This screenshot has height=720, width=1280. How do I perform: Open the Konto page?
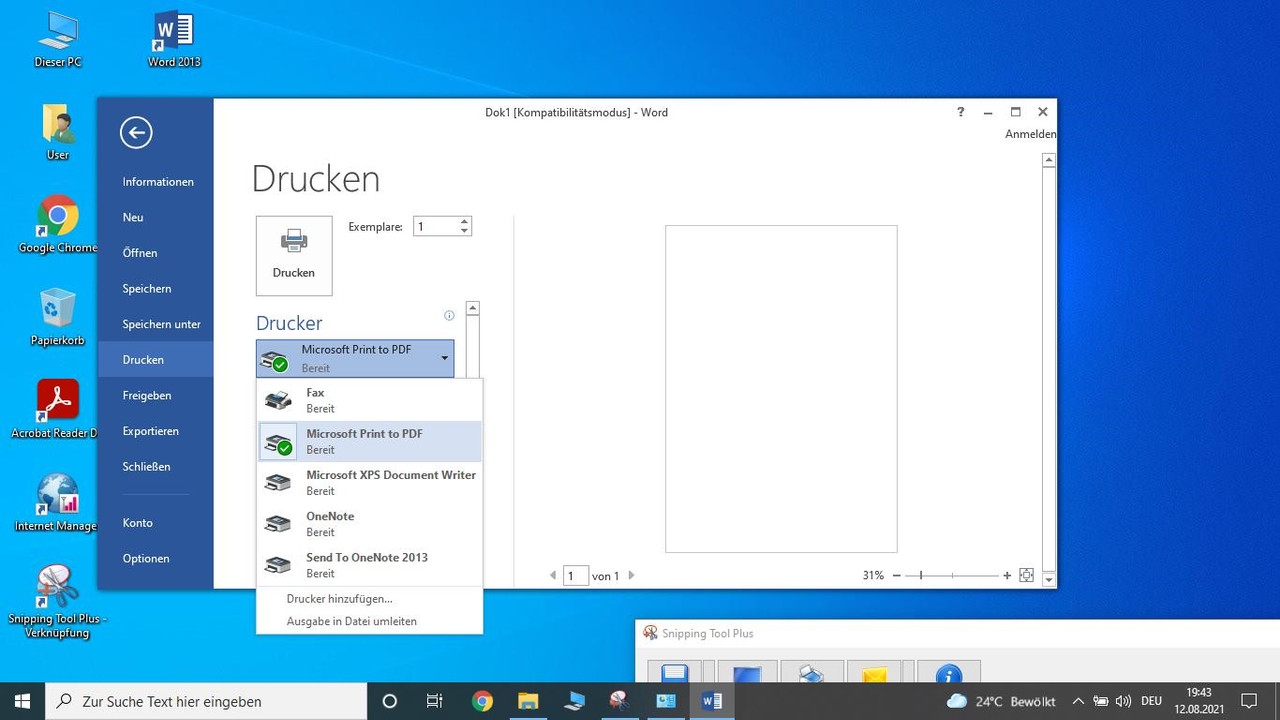point(138,523)
